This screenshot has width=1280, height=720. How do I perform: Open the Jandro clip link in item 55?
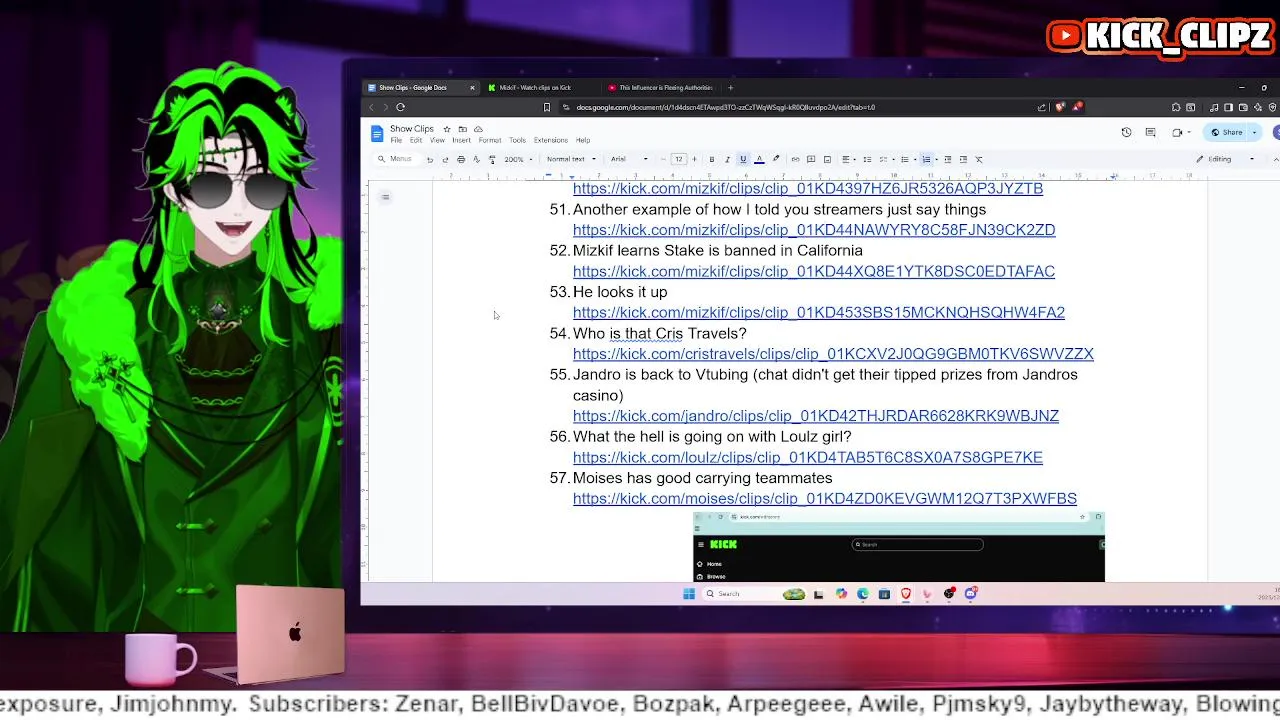click(815, 416)
